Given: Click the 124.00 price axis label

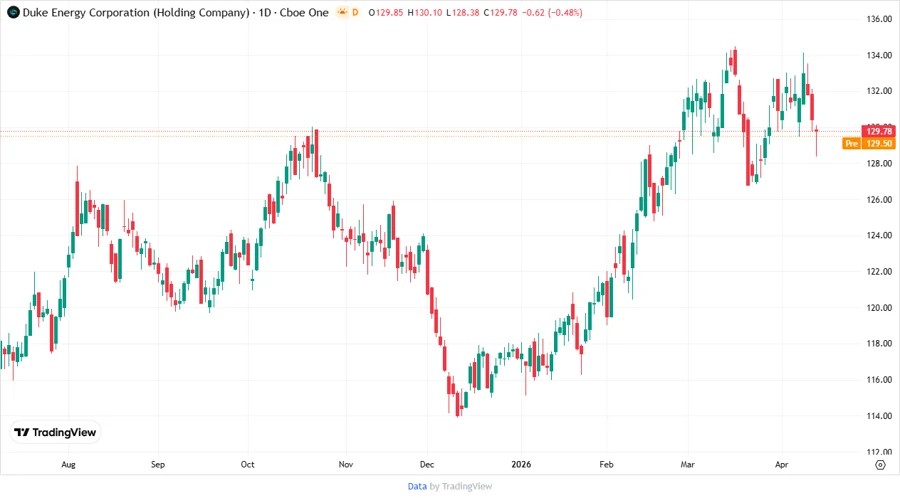Looking at the screenshot, I should point(879,235).
